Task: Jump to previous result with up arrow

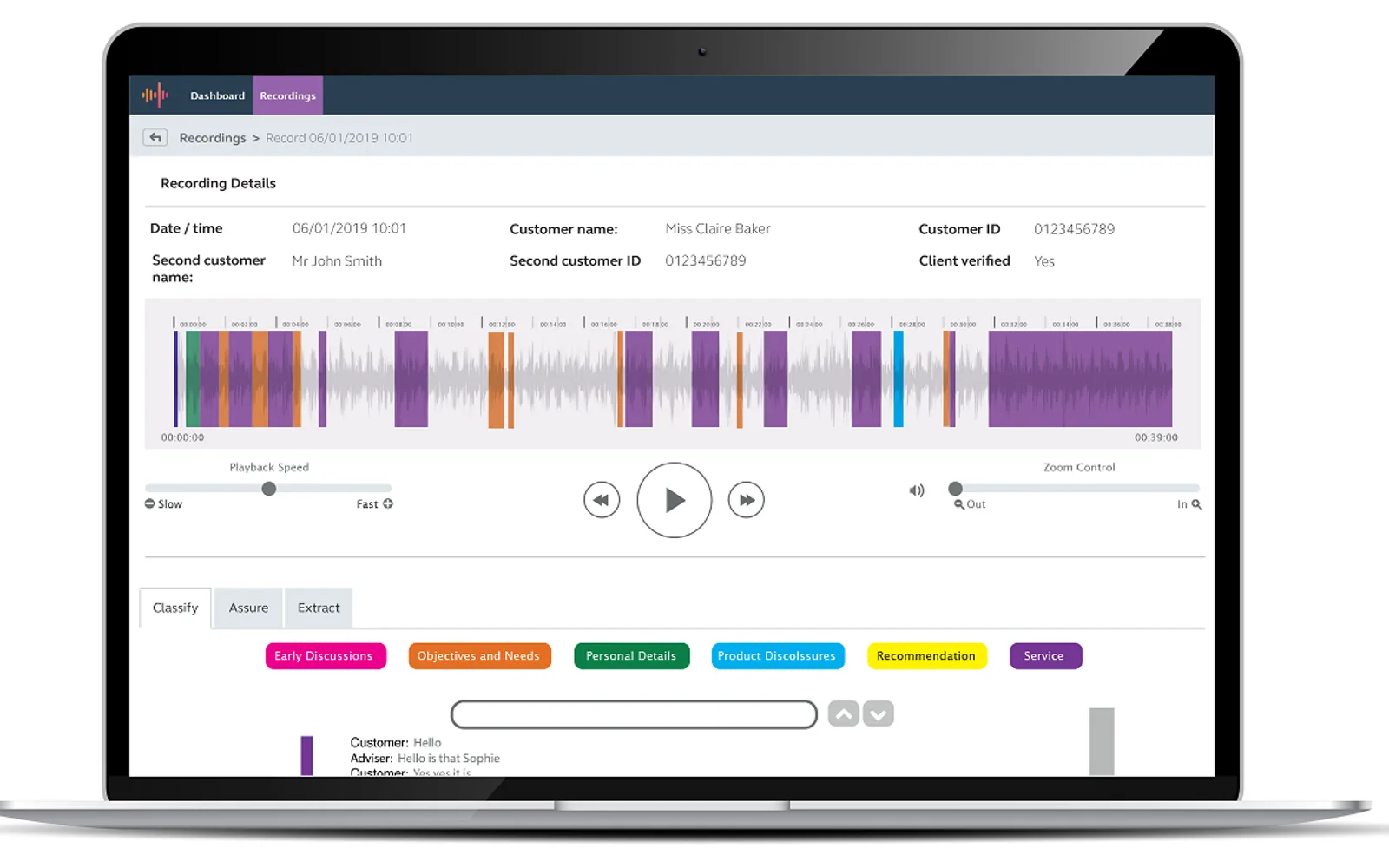Action: click(x=844, y=713)
